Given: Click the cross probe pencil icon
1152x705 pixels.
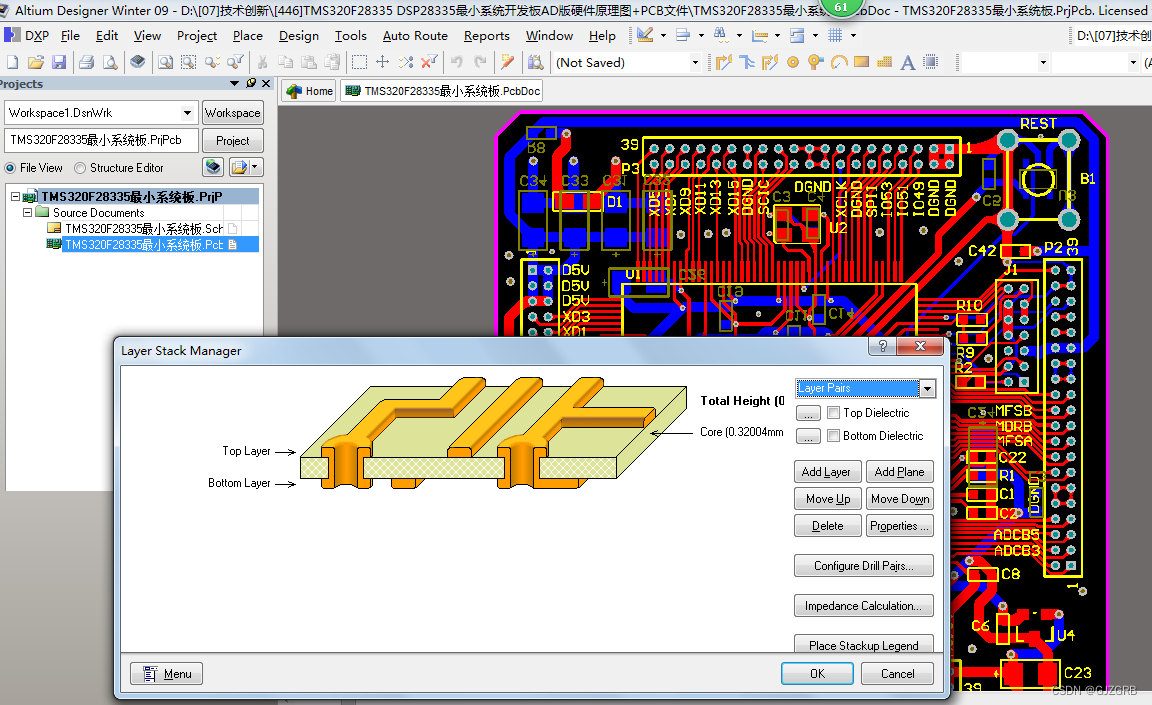Looking at the screenshot, I should 507,62.
